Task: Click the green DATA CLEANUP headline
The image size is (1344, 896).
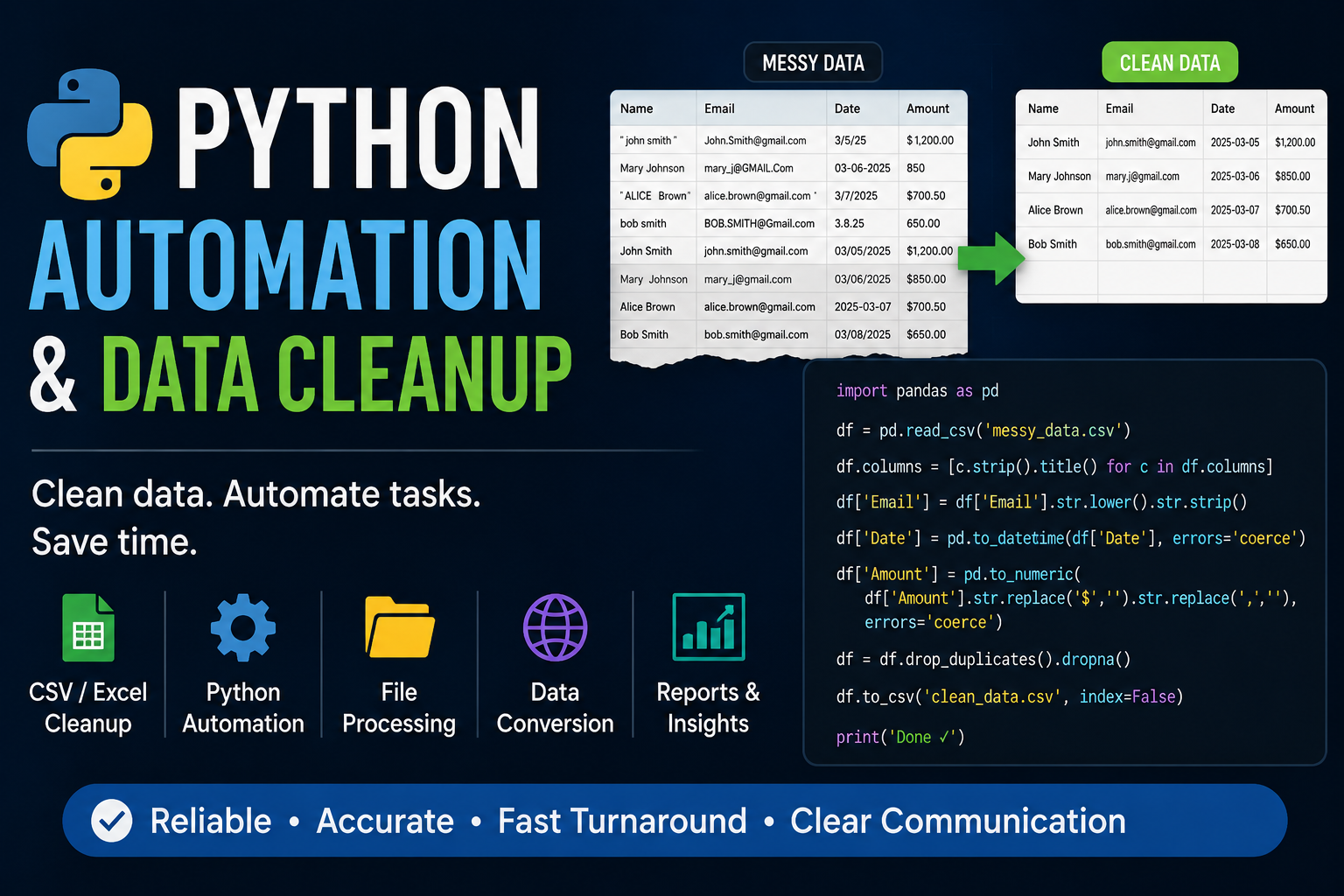Action: [x=337, y=374]
